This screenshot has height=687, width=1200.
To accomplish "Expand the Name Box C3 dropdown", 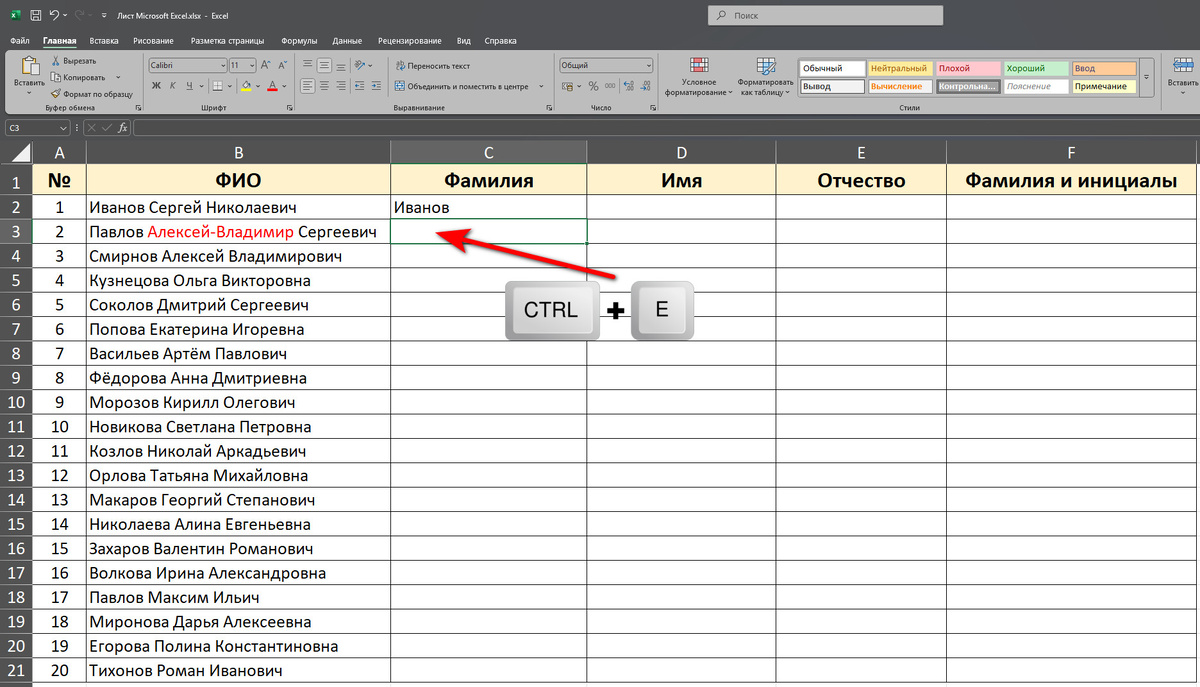I will 63,128.
